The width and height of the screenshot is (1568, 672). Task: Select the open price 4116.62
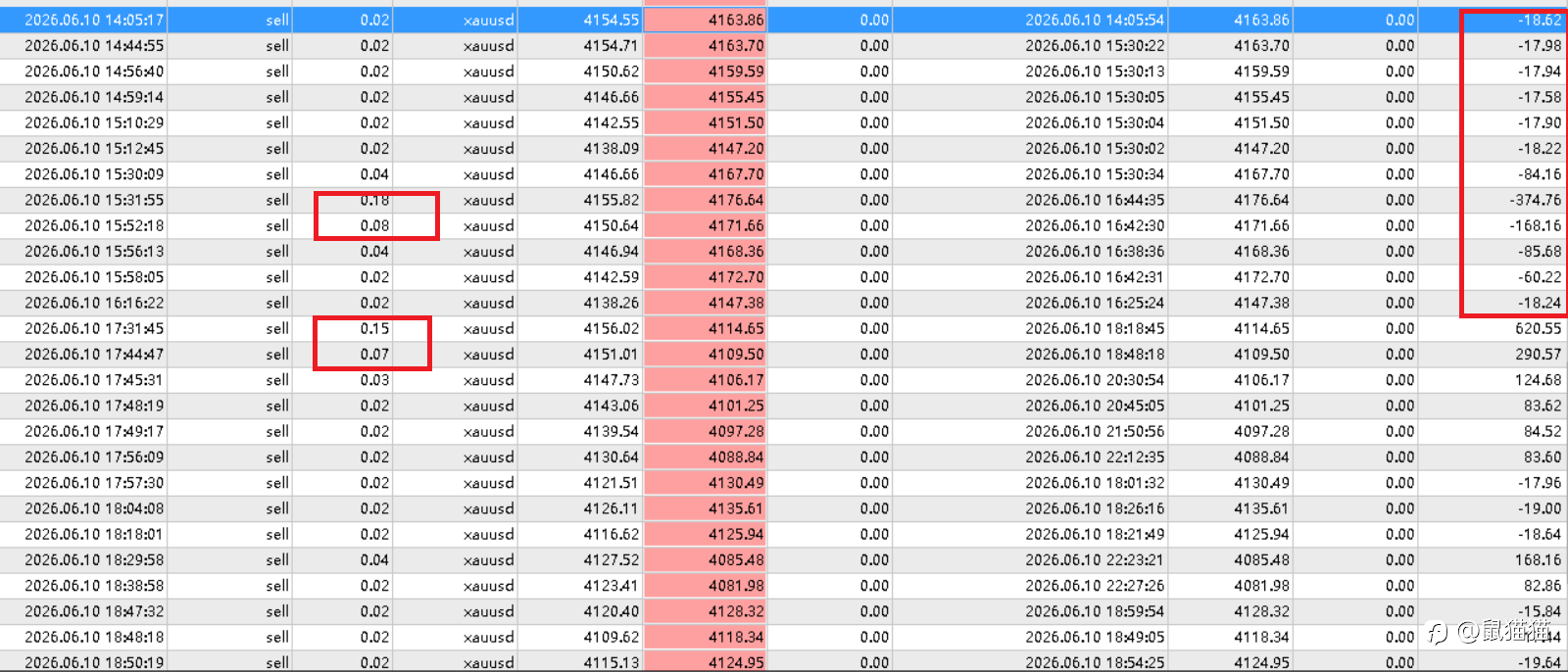[x=611, y=534]
